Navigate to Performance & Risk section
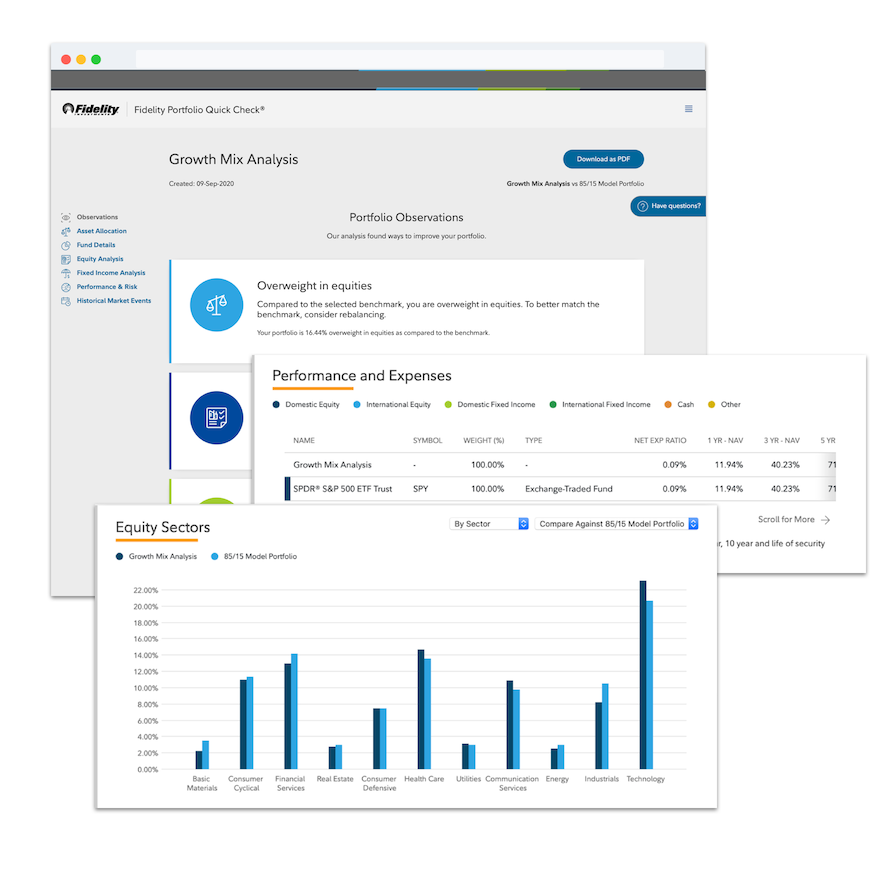This screenshot has width=885, height=874. coord(107,287)
